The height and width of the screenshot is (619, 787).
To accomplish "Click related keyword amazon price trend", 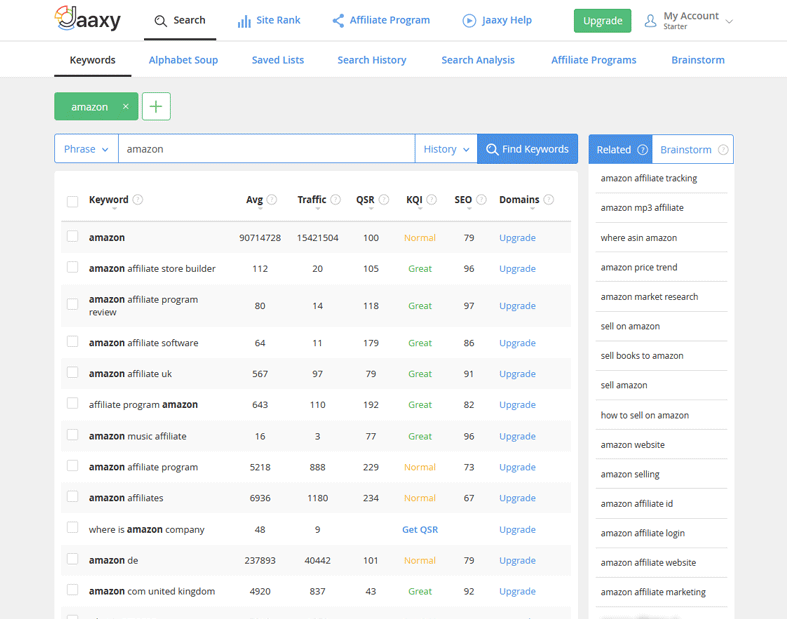I will click(x=638, y=268).
